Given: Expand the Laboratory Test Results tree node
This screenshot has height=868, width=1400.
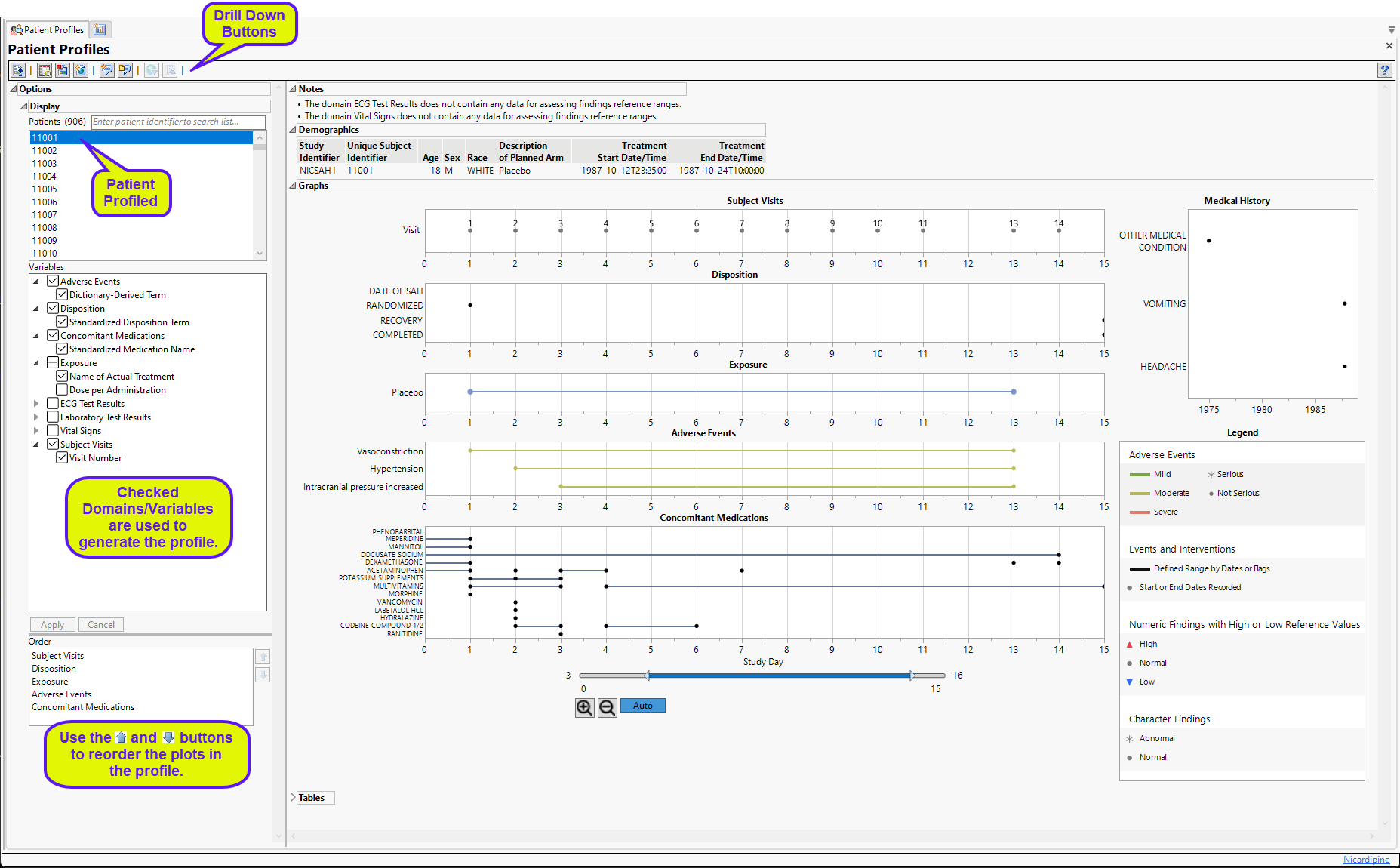Looking at the screenshot, I should [x=35, y=417].
